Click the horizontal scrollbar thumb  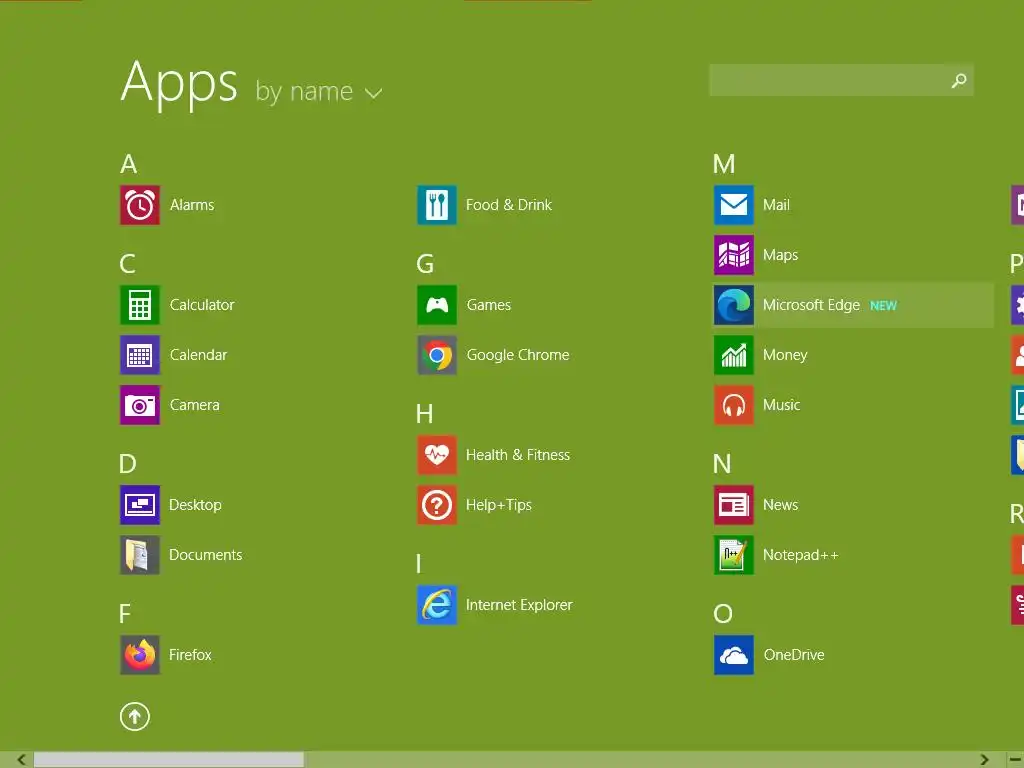pyautogui.click(x=168, y=760)
